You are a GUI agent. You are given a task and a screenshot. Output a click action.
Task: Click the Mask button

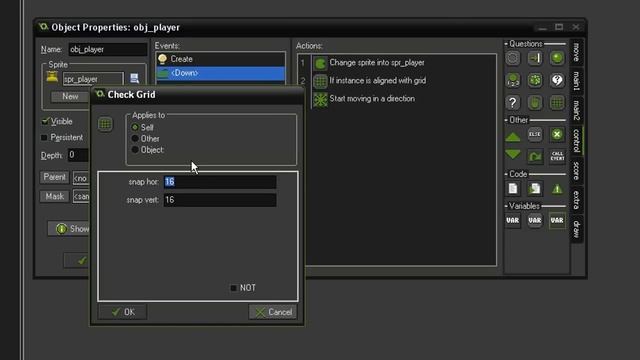coord(54,196)
